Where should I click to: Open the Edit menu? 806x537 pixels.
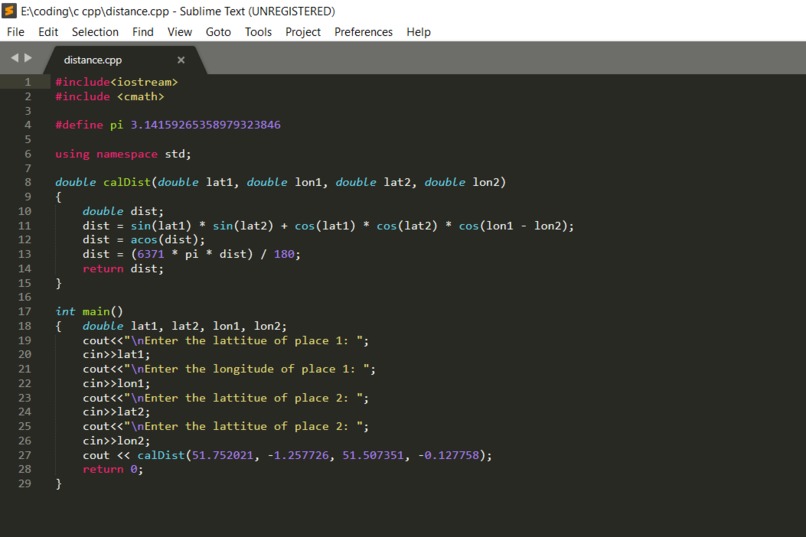pyautogui.click(x=48, y=32)
